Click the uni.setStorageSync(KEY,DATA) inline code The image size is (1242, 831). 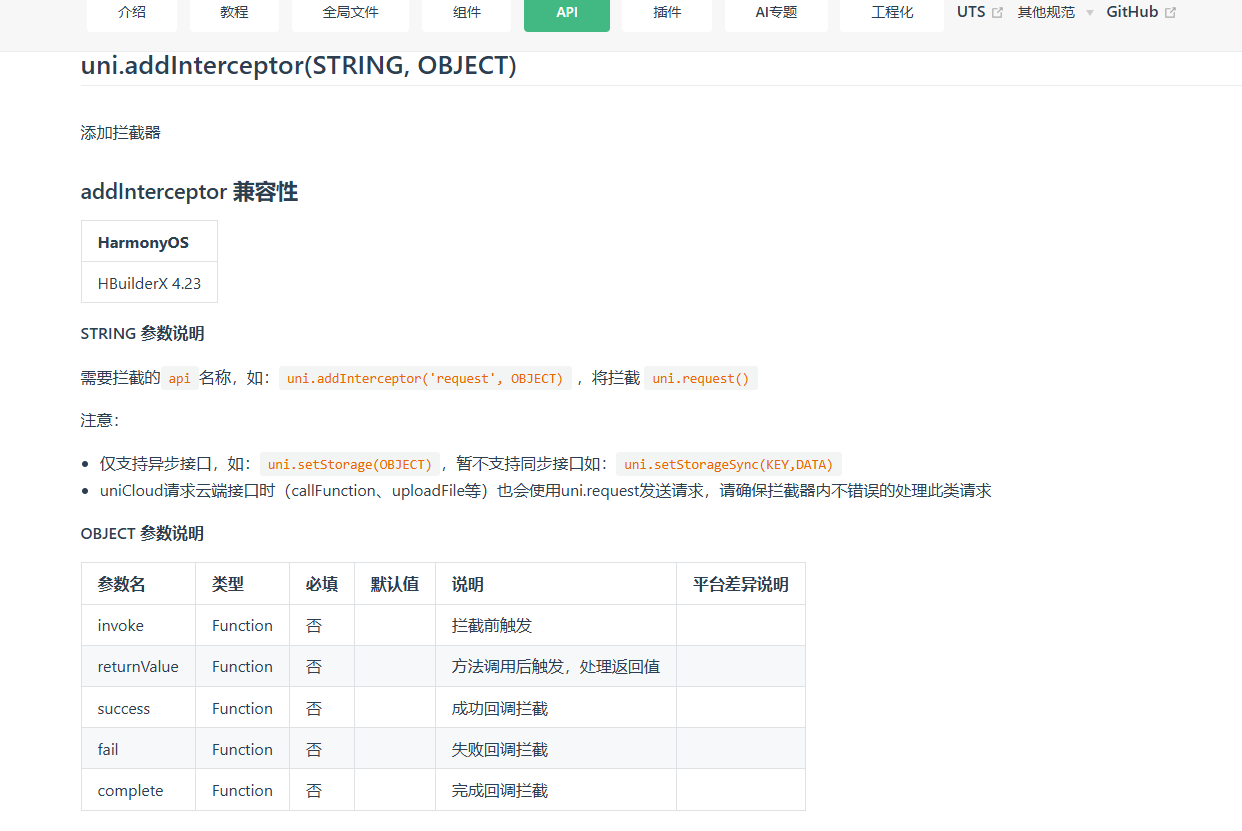(x=728, y=464)
